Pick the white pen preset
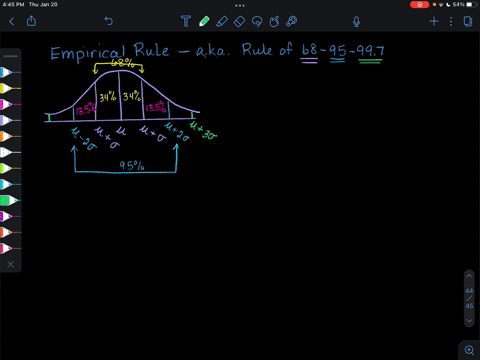The height and width of the screenshot is (360, 480). point(10,152)
